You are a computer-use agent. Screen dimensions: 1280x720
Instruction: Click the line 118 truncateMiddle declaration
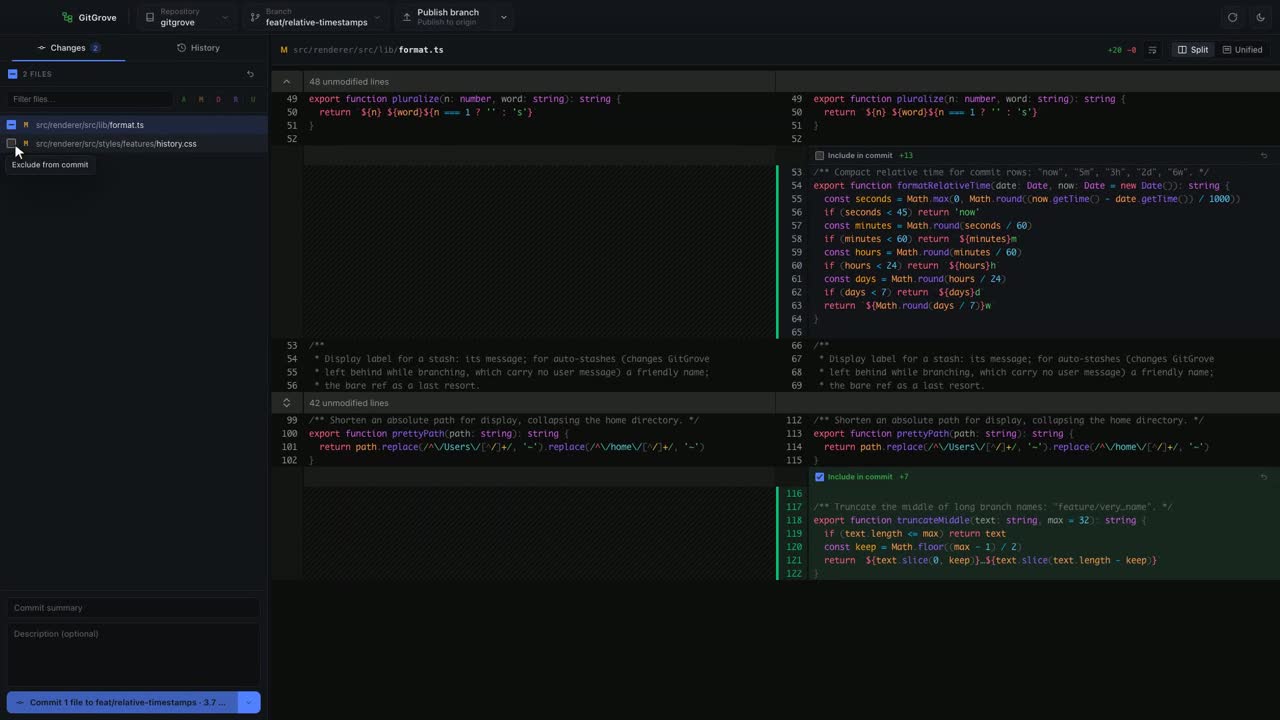[979, 520]
